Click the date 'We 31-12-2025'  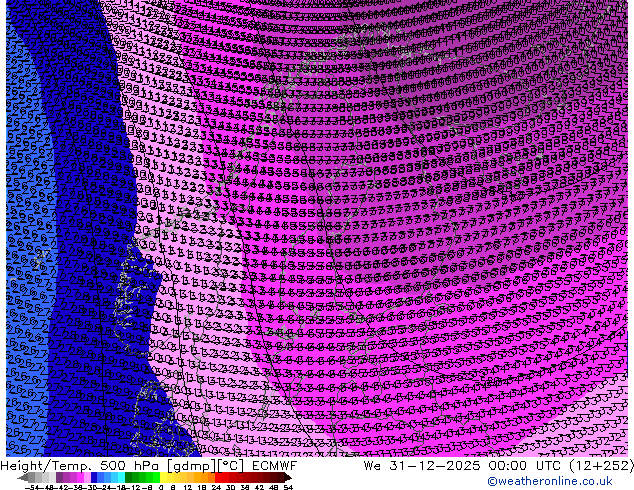[x=421, y=466]
